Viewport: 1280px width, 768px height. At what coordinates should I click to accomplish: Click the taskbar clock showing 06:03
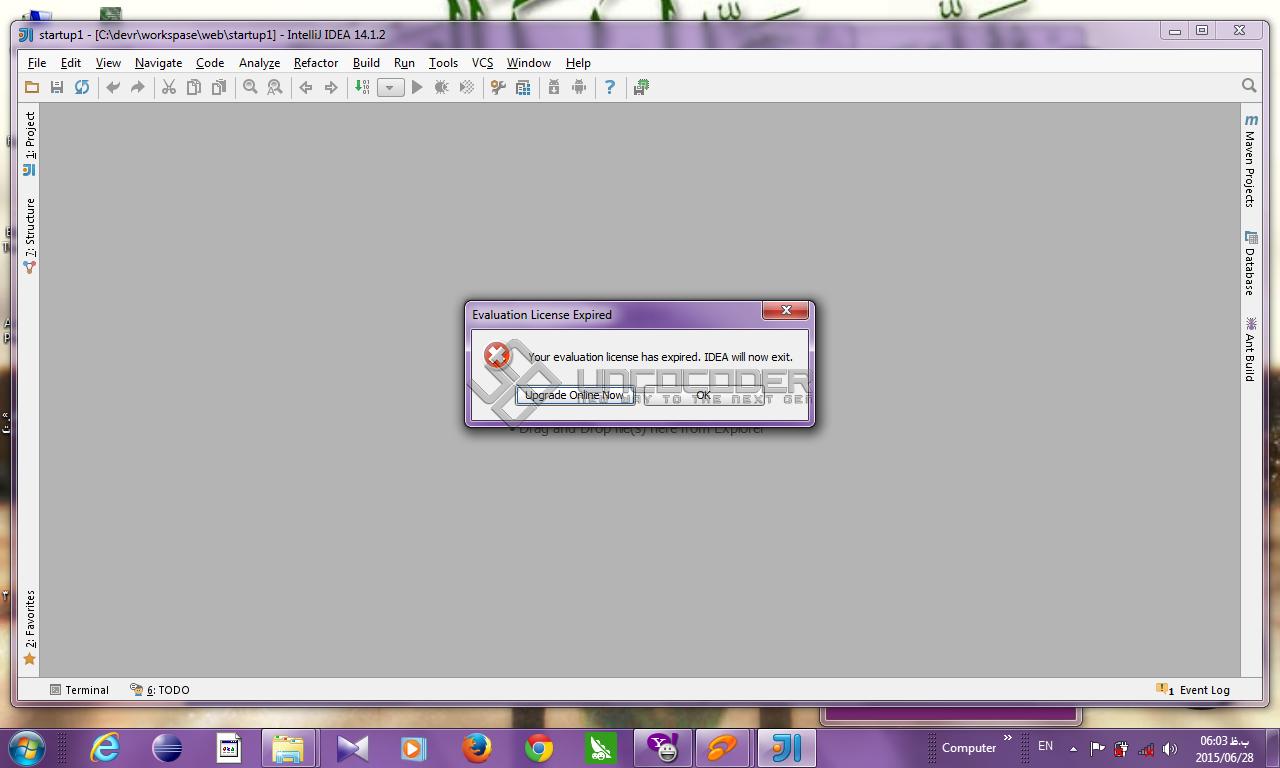coord(1224,749)
